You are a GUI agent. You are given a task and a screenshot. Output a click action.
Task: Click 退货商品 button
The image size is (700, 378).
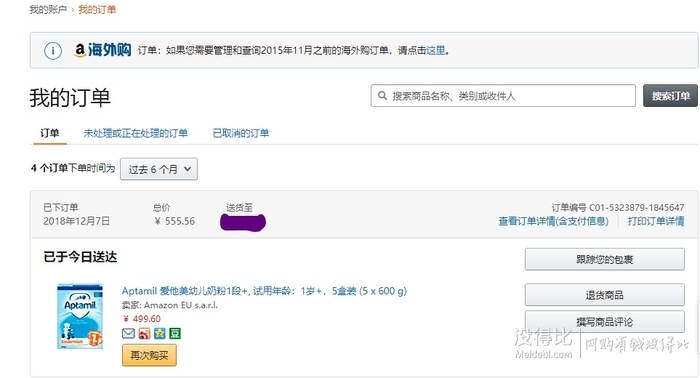[x=604, y=295]
